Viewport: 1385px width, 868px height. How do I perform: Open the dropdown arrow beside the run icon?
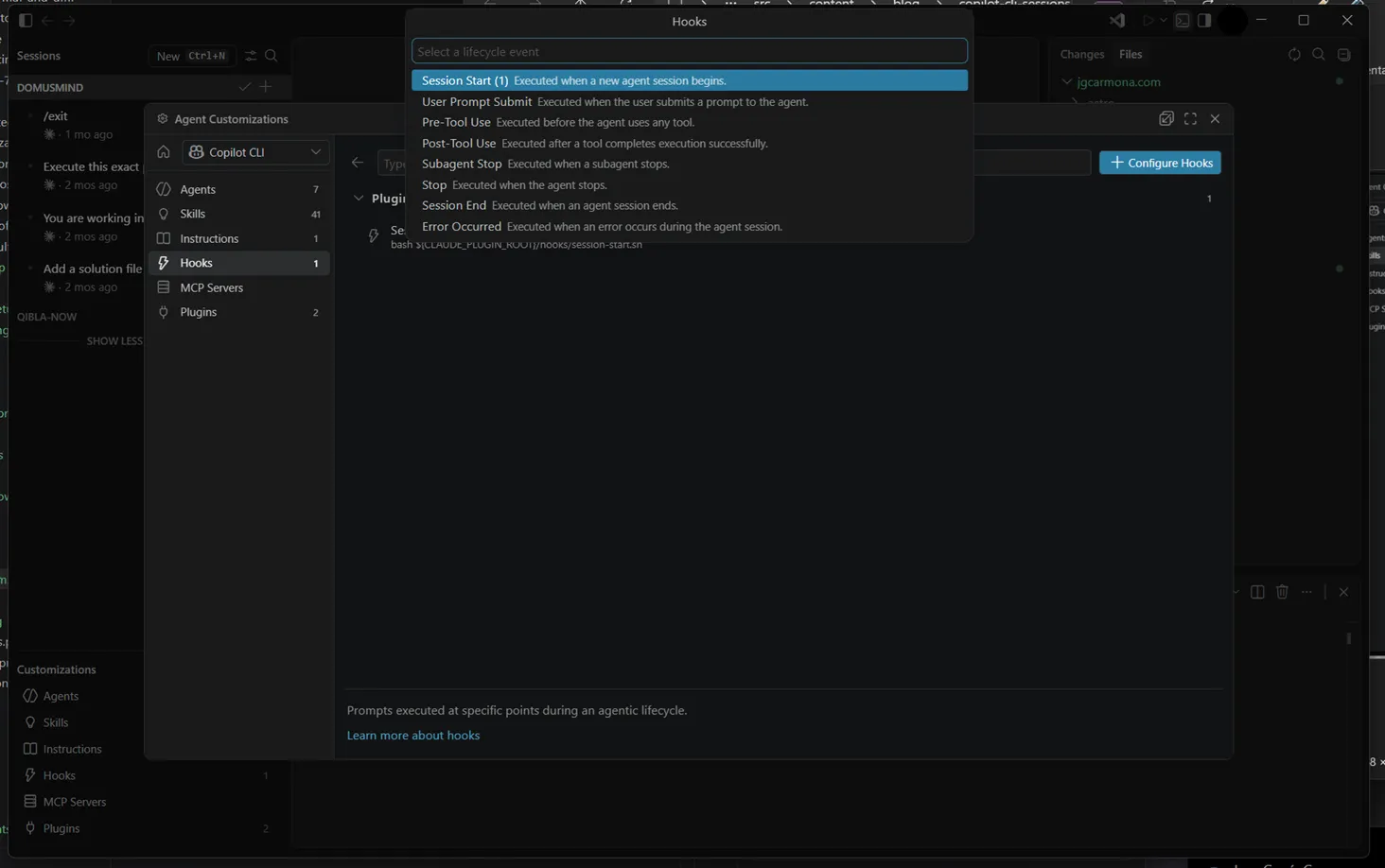[x=1164, y=20]
